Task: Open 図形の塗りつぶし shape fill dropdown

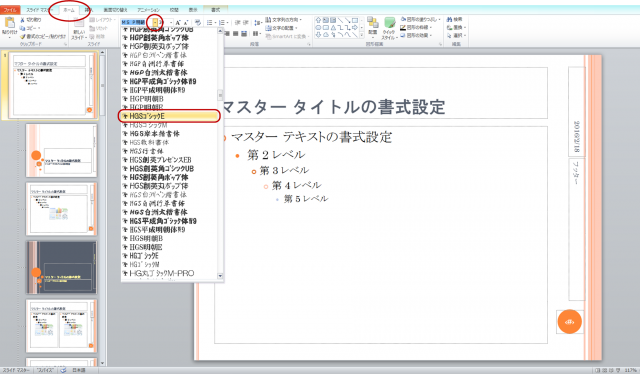Action: 420,19
